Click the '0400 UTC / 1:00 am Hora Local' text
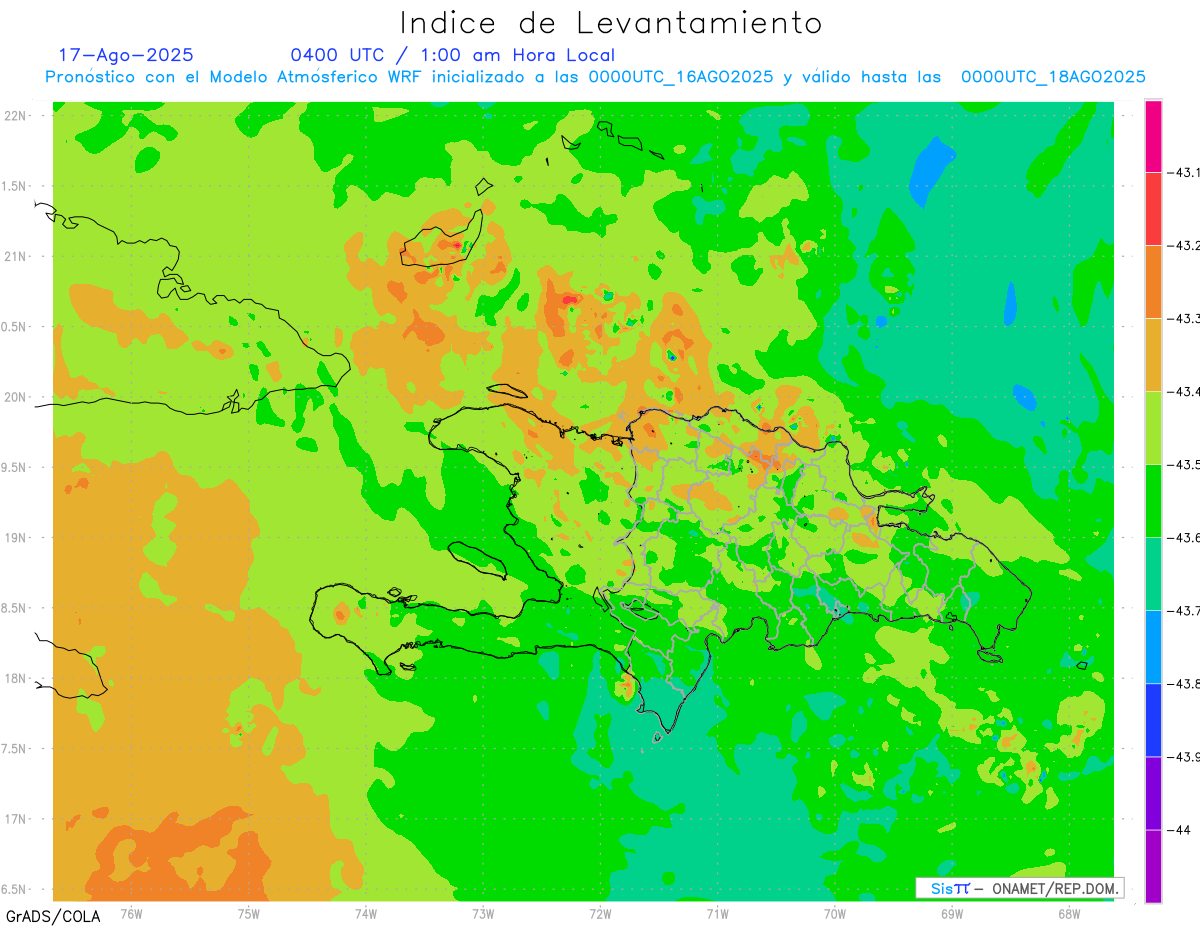This screenshot has height=927, width=1200. tap(452, 55)
